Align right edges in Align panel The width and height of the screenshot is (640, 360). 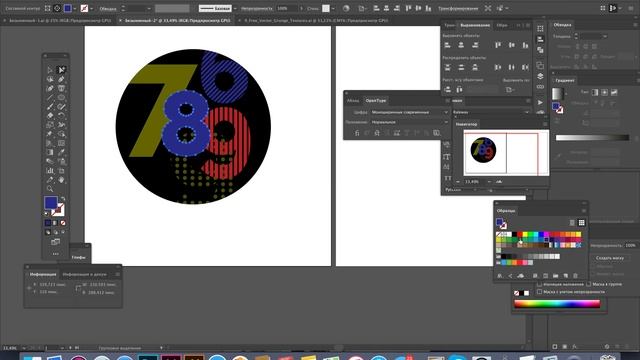pyautogui.click(x=475, y=45)
